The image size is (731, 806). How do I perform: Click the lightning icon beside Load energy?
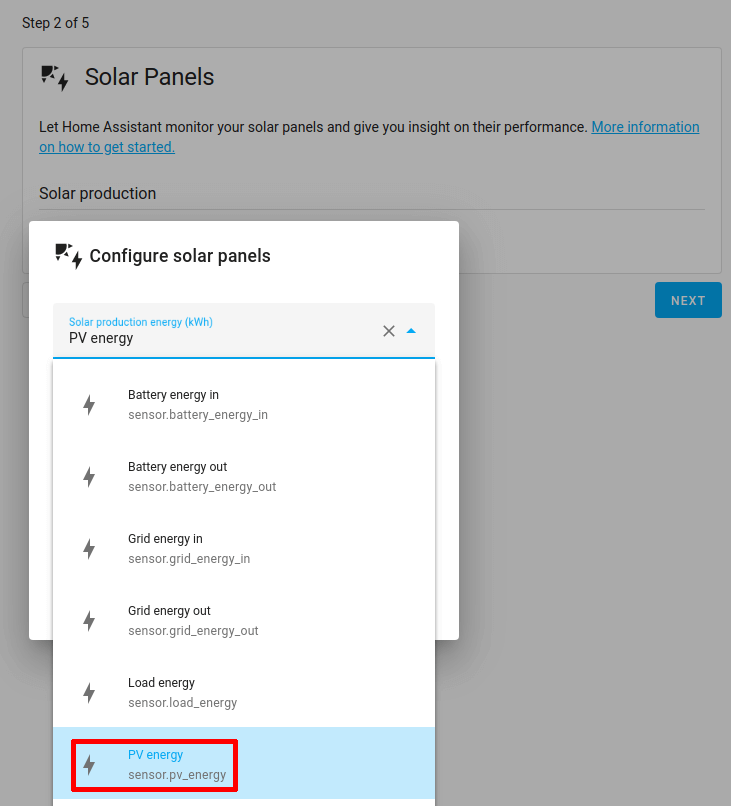pos(89,692)
